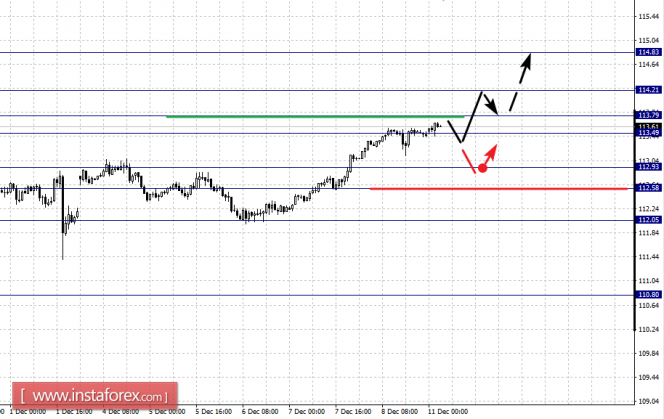Click the current price label 113.61

648,126
